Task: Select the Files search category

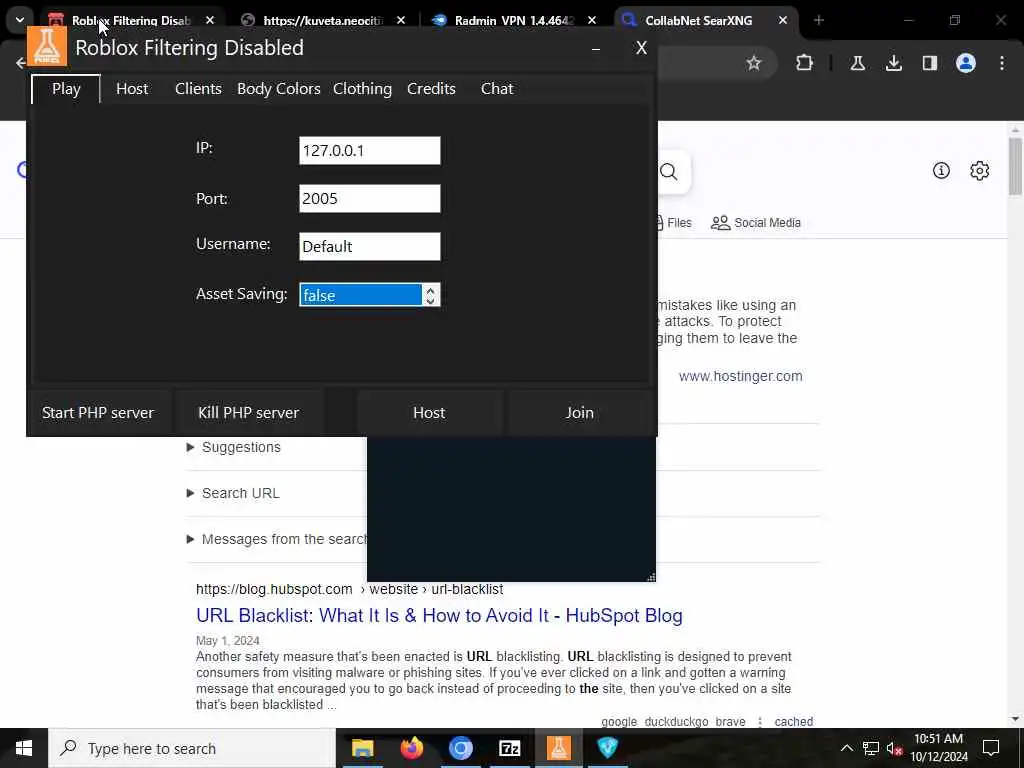Action: pyautogui.click(x=673, y=223)
